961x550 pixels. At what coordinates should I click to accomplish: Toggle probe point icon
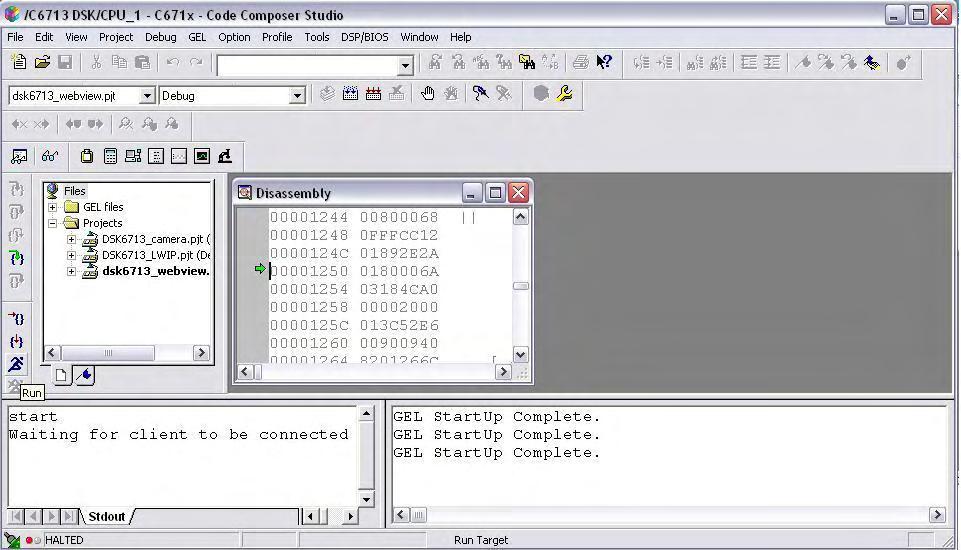point(480,94)
